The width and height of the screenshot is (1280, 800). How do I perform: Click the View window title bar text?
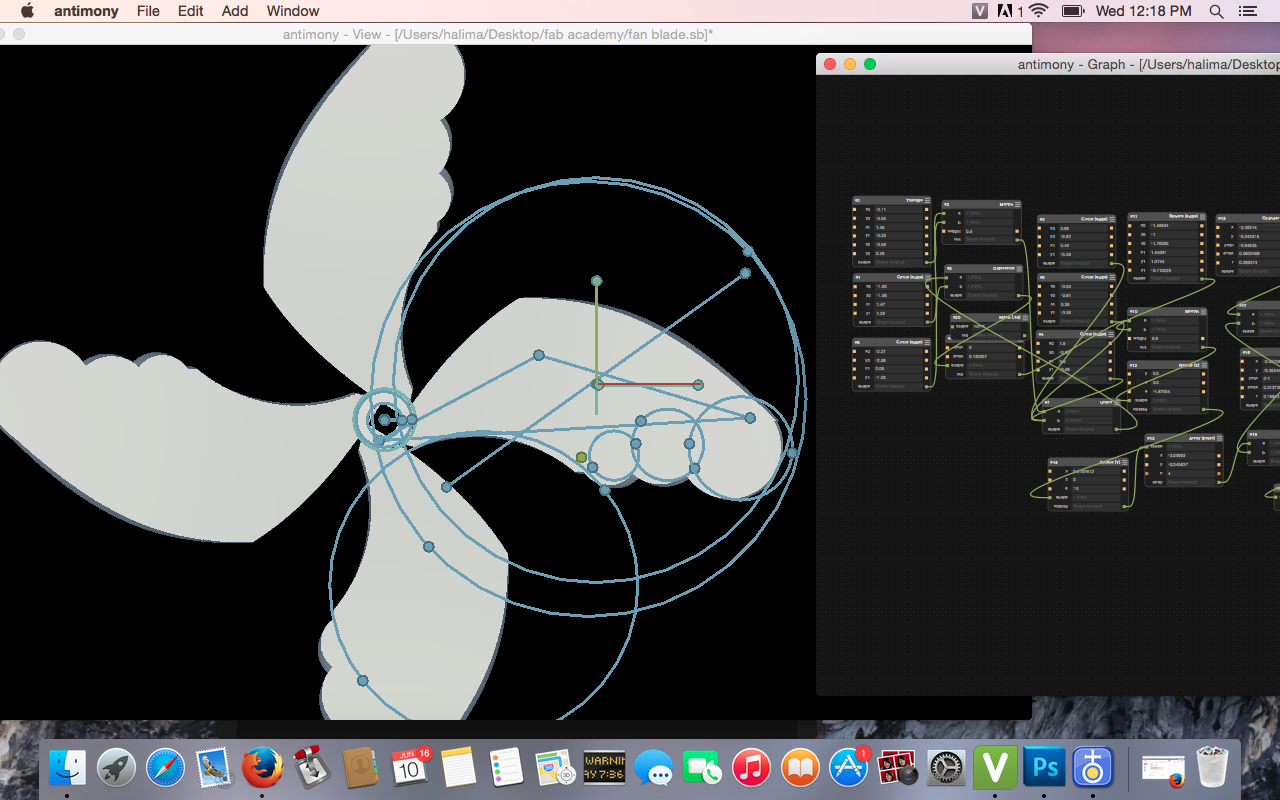(498, 34)
